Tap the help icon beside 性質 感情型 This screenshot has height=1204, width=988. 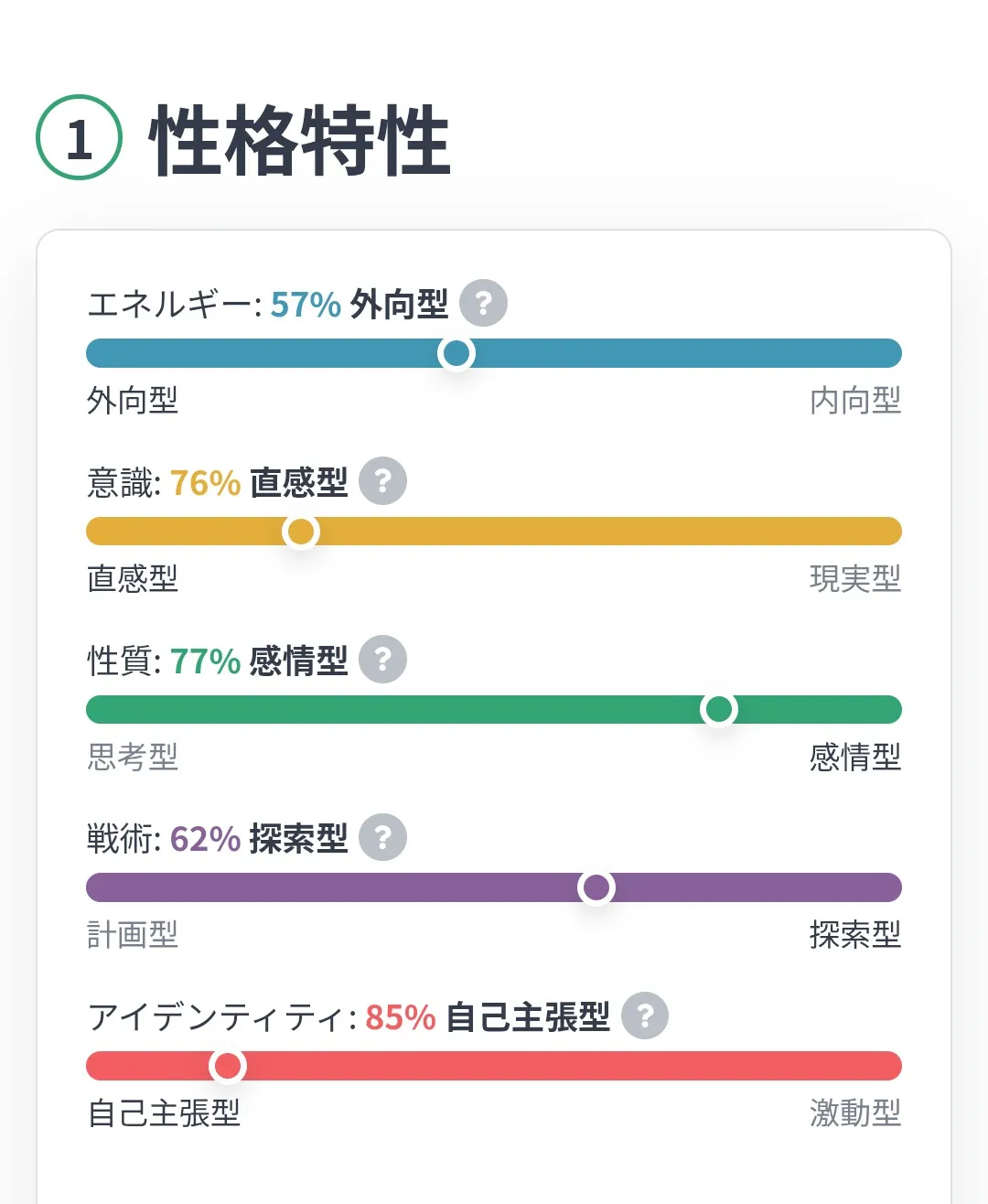coord(382,660)
